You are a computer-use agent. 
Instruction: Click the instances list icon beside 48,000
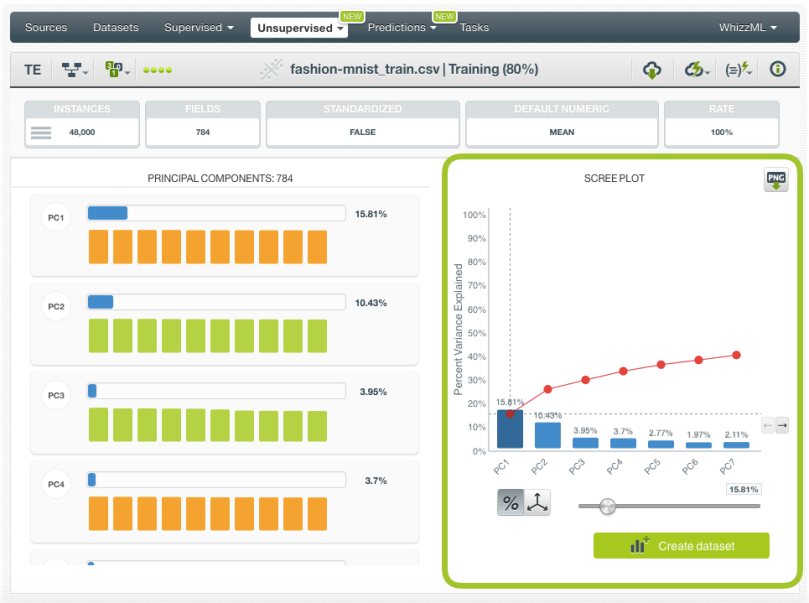40,132
